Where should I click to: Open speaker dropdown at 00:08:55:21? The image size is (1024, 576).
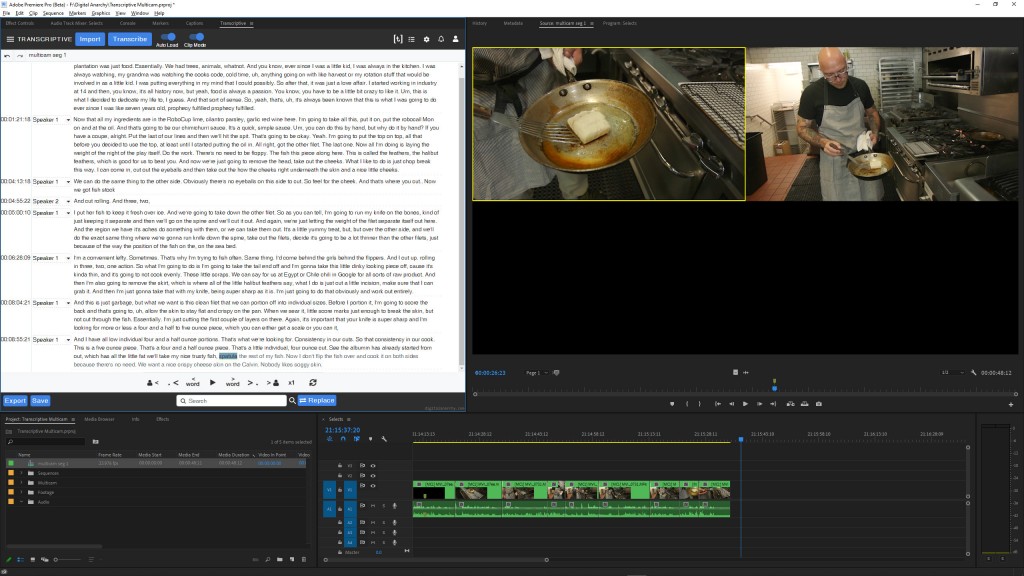click(68, 340)
